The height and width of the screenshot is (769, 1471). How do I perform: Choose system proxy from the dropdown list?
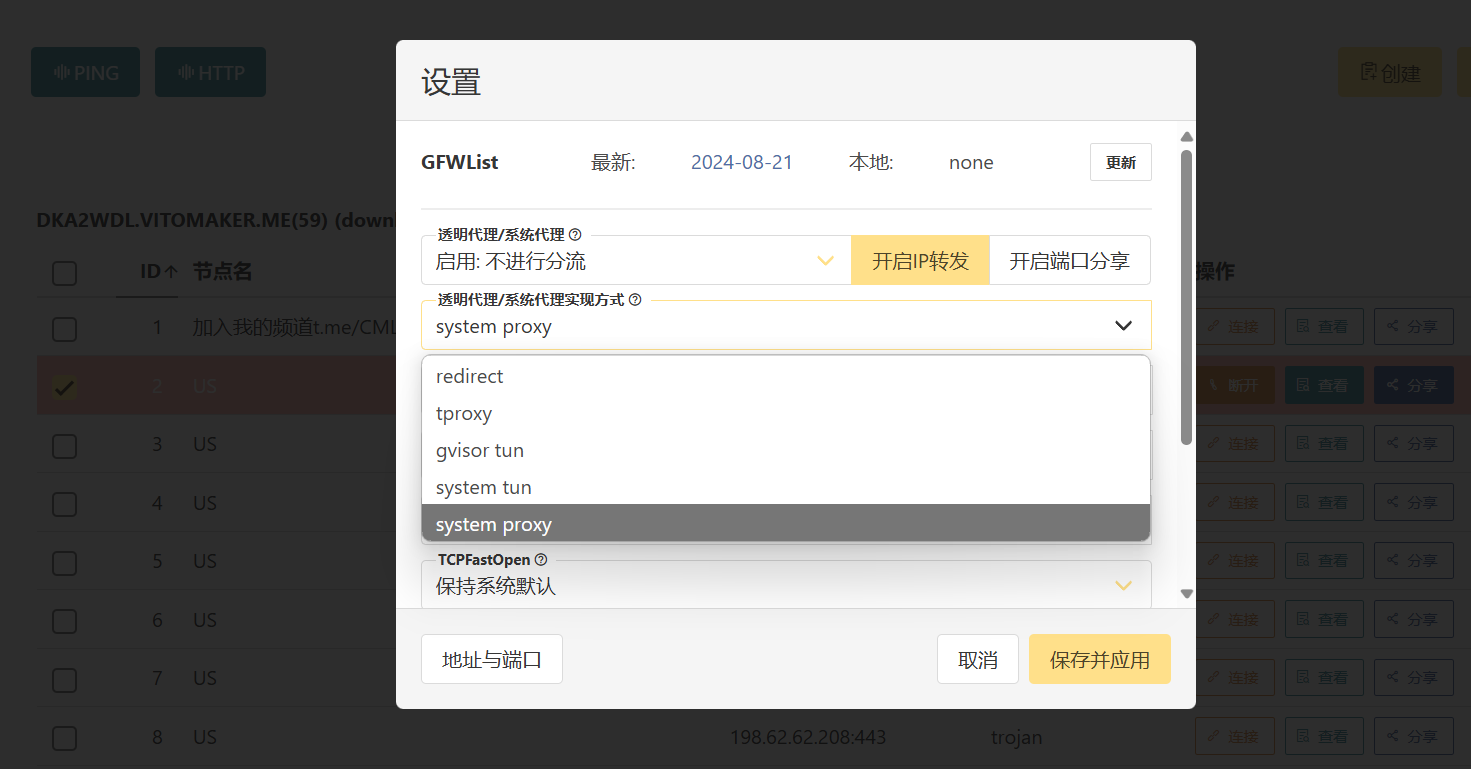(x=786, y=523)
